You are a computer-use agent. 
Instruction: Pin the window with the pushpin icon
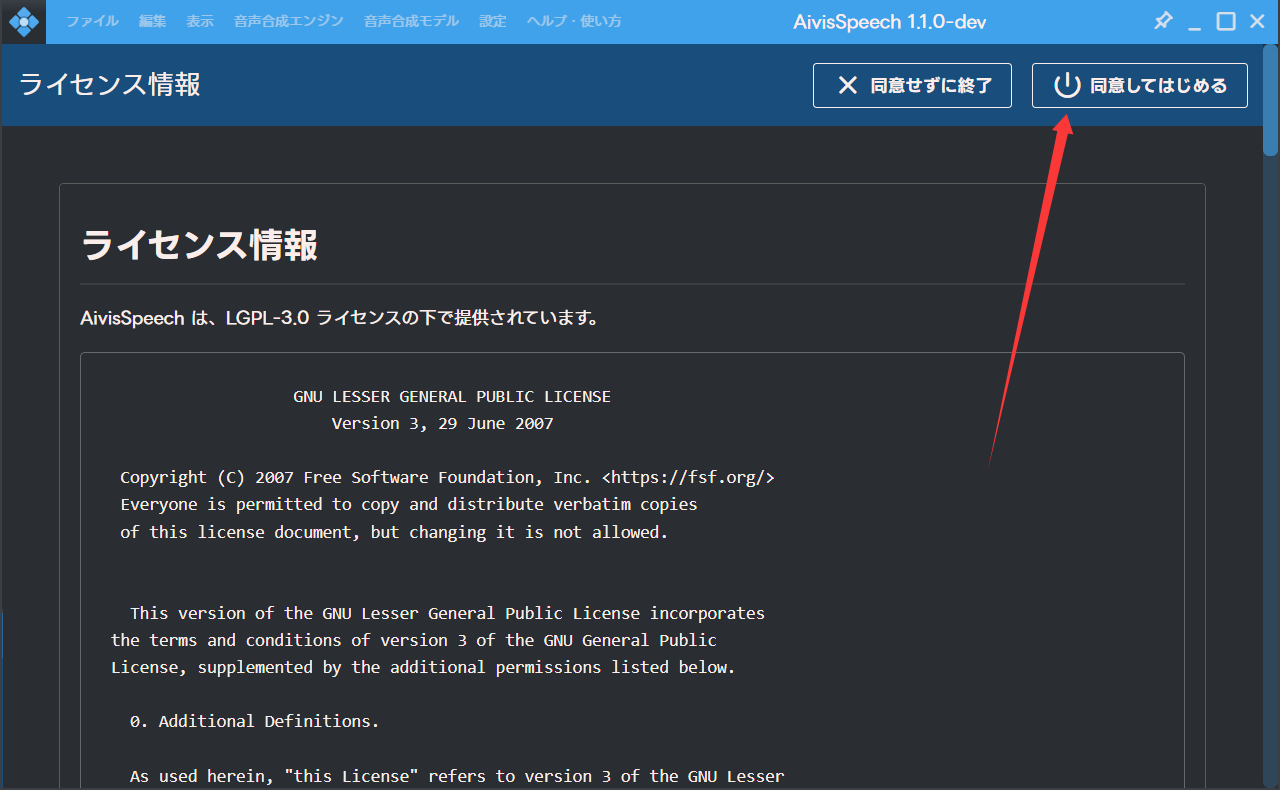[1163, 21]
